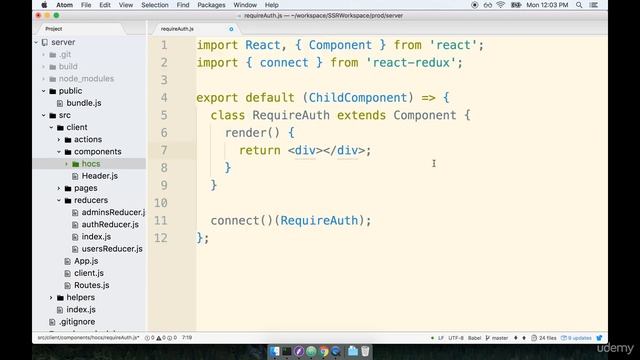This screenshot has height=360, width=640.
Task: Open adminsReducer.js file
Action: (x=113, y=212)
